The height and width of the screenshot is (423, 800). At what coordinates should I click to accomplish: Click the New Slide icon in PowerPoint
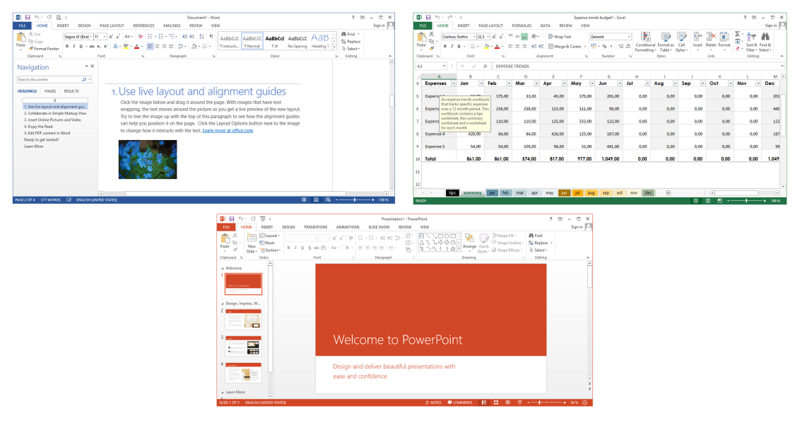pyautogui.click(x=252, y=239)
